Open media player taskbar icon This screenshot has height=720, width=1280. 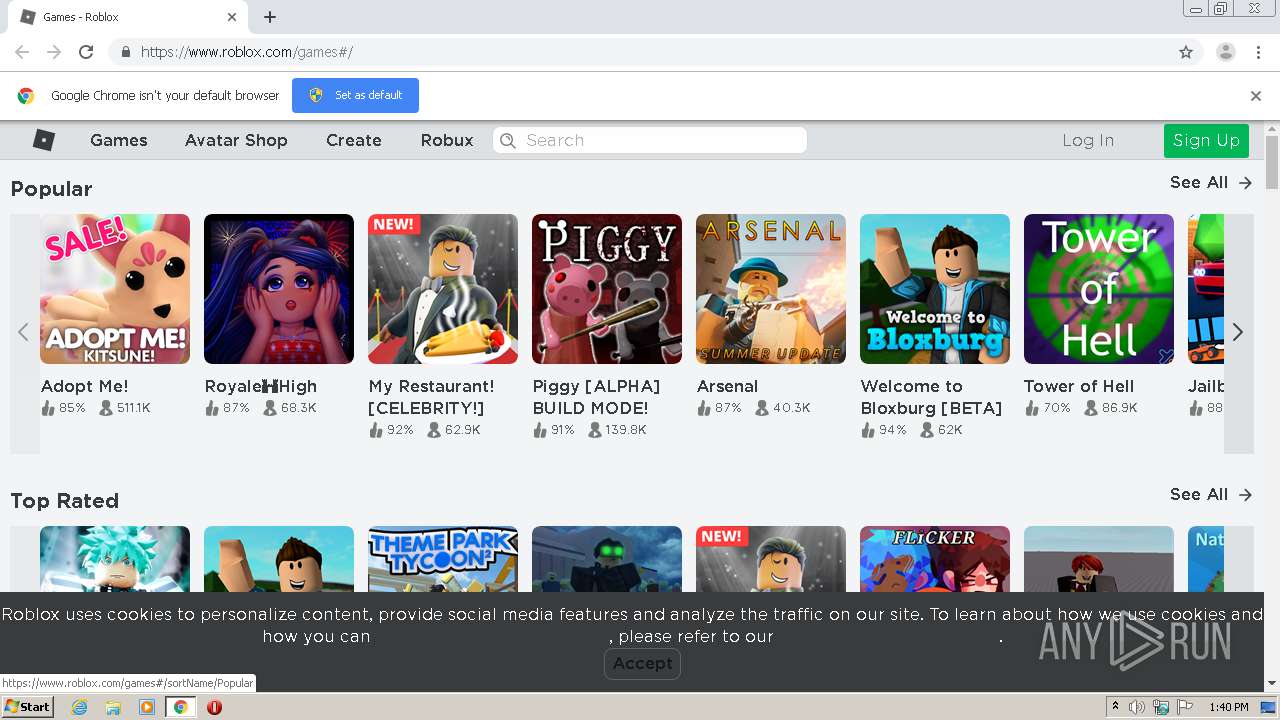point(147,707)
